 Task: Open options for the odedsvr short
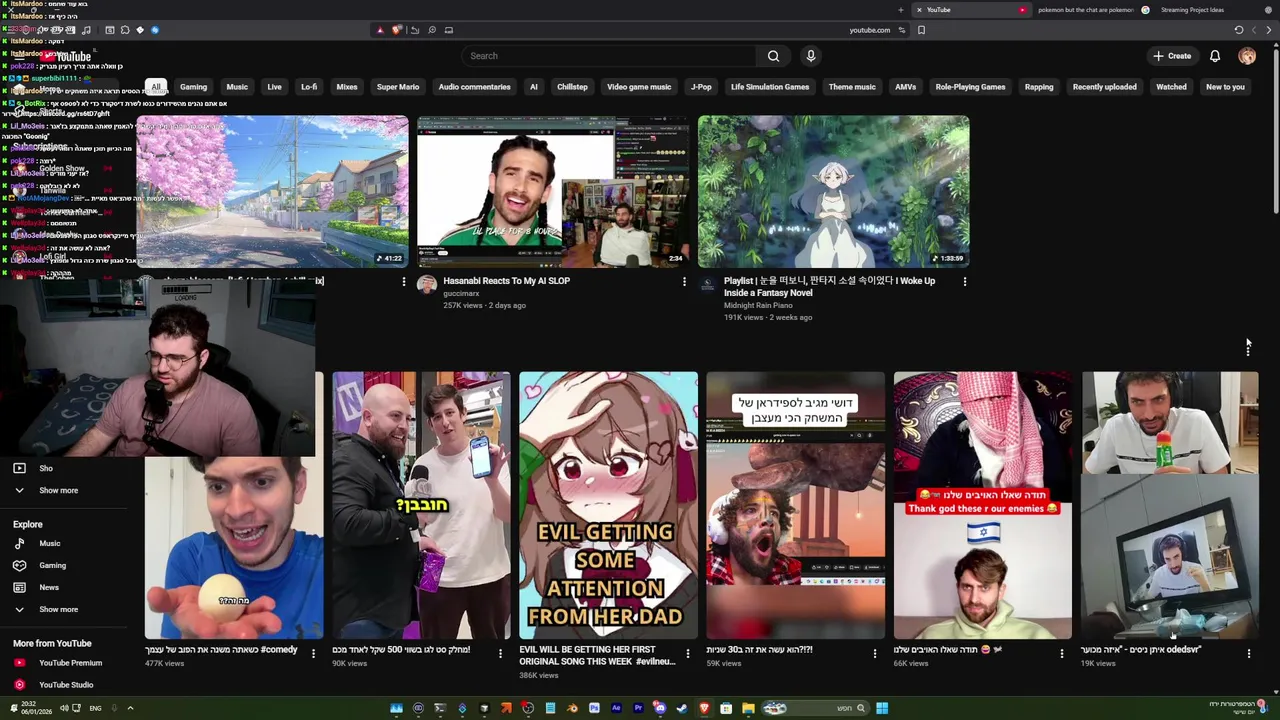[1249, 653]
